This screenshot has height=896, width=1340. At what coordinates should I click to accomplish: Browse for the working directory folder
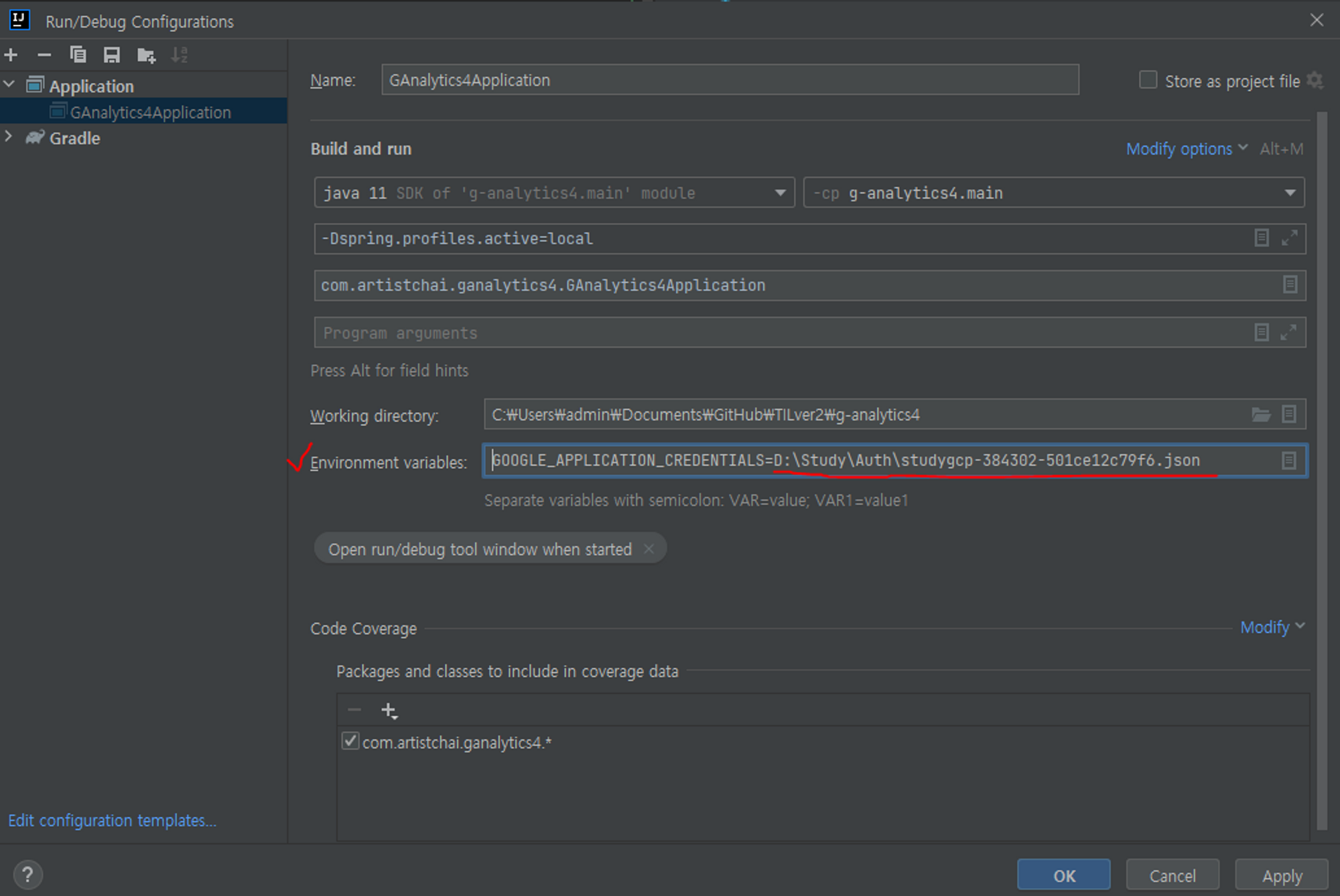click(1261, 415)
